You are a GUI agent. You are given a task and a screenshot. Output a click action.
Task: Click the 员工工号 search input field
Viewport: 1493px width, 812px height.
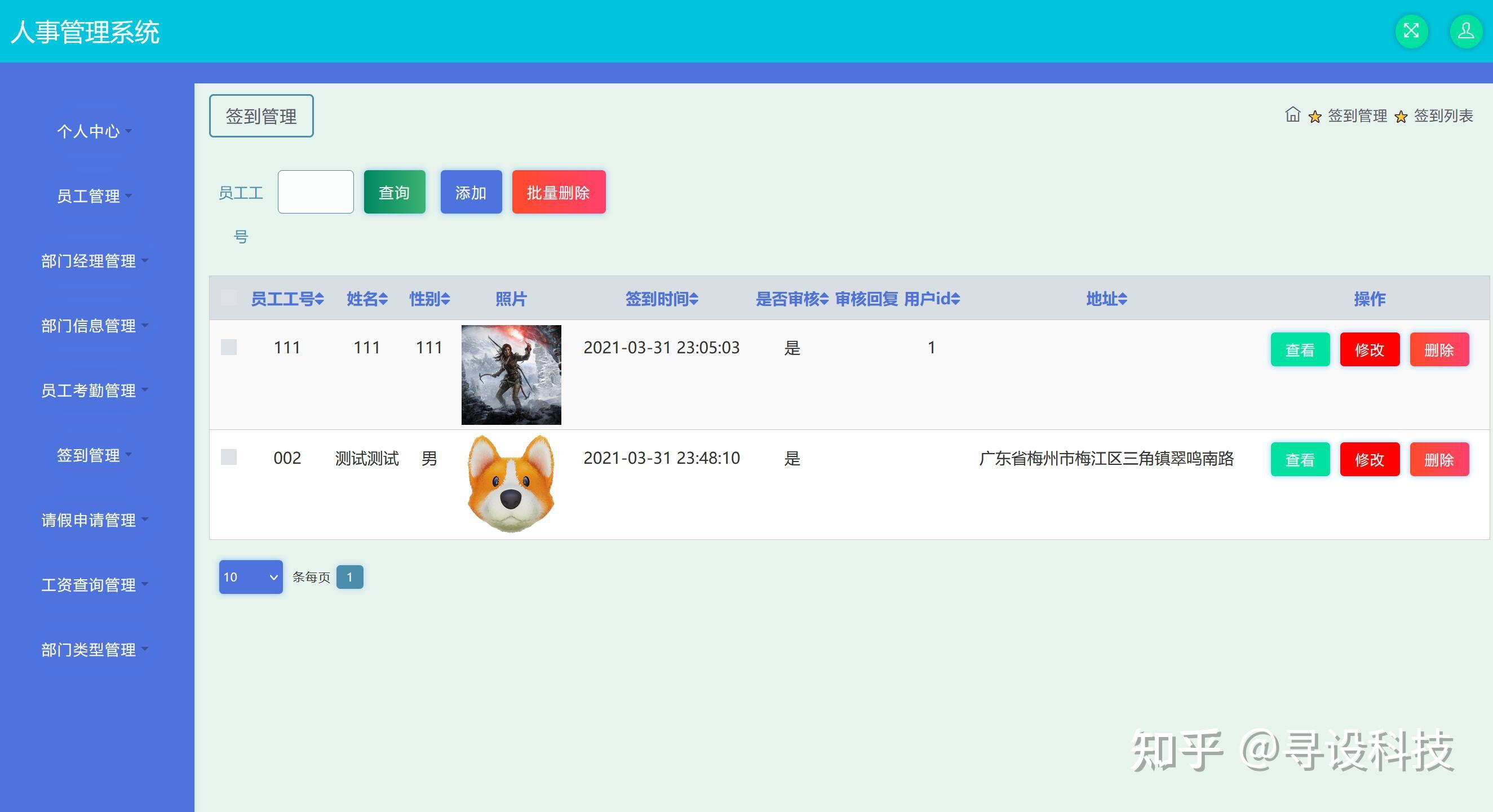(x=315, y=192)
